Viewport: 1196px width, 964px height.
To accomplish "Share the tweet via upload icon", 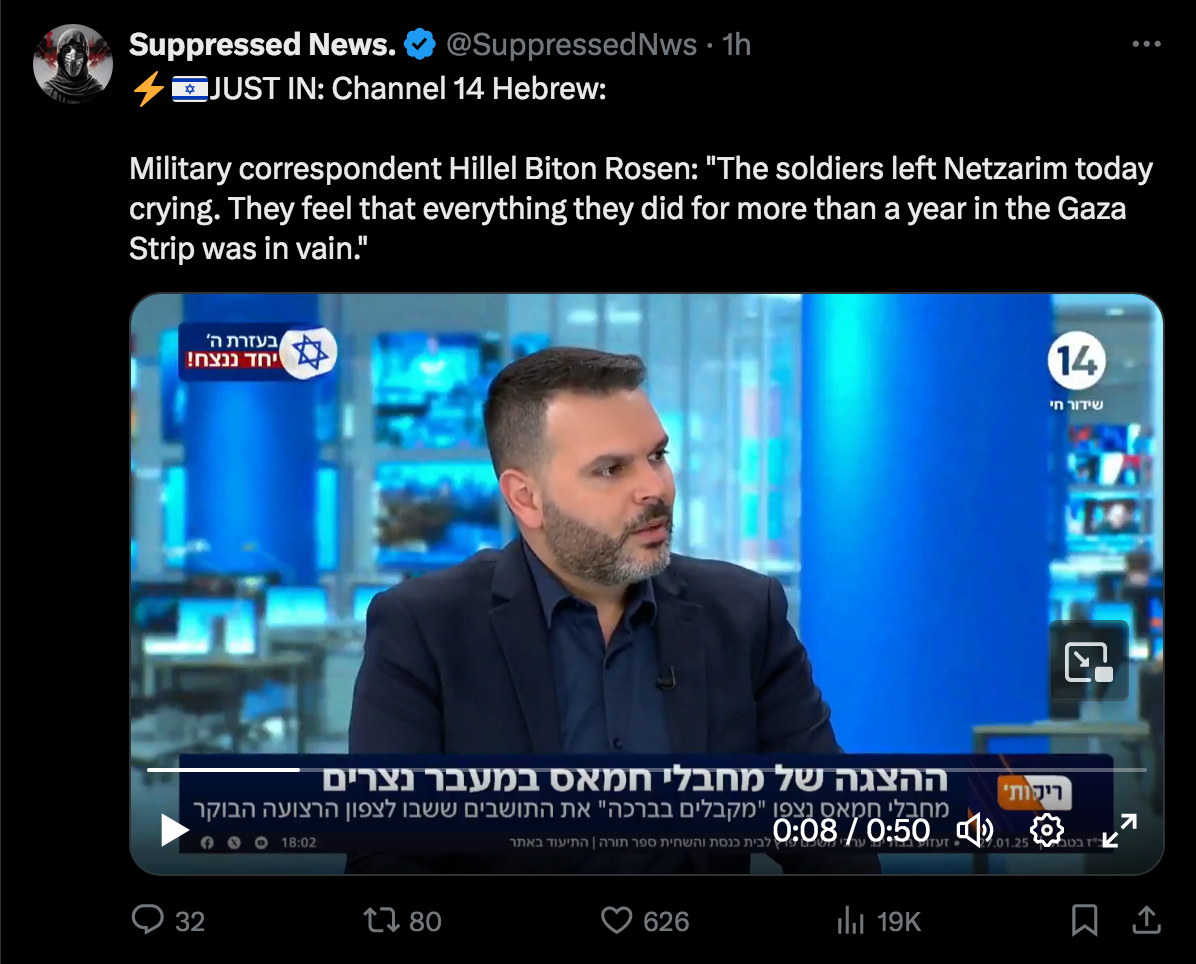I will pos(1146,920).
